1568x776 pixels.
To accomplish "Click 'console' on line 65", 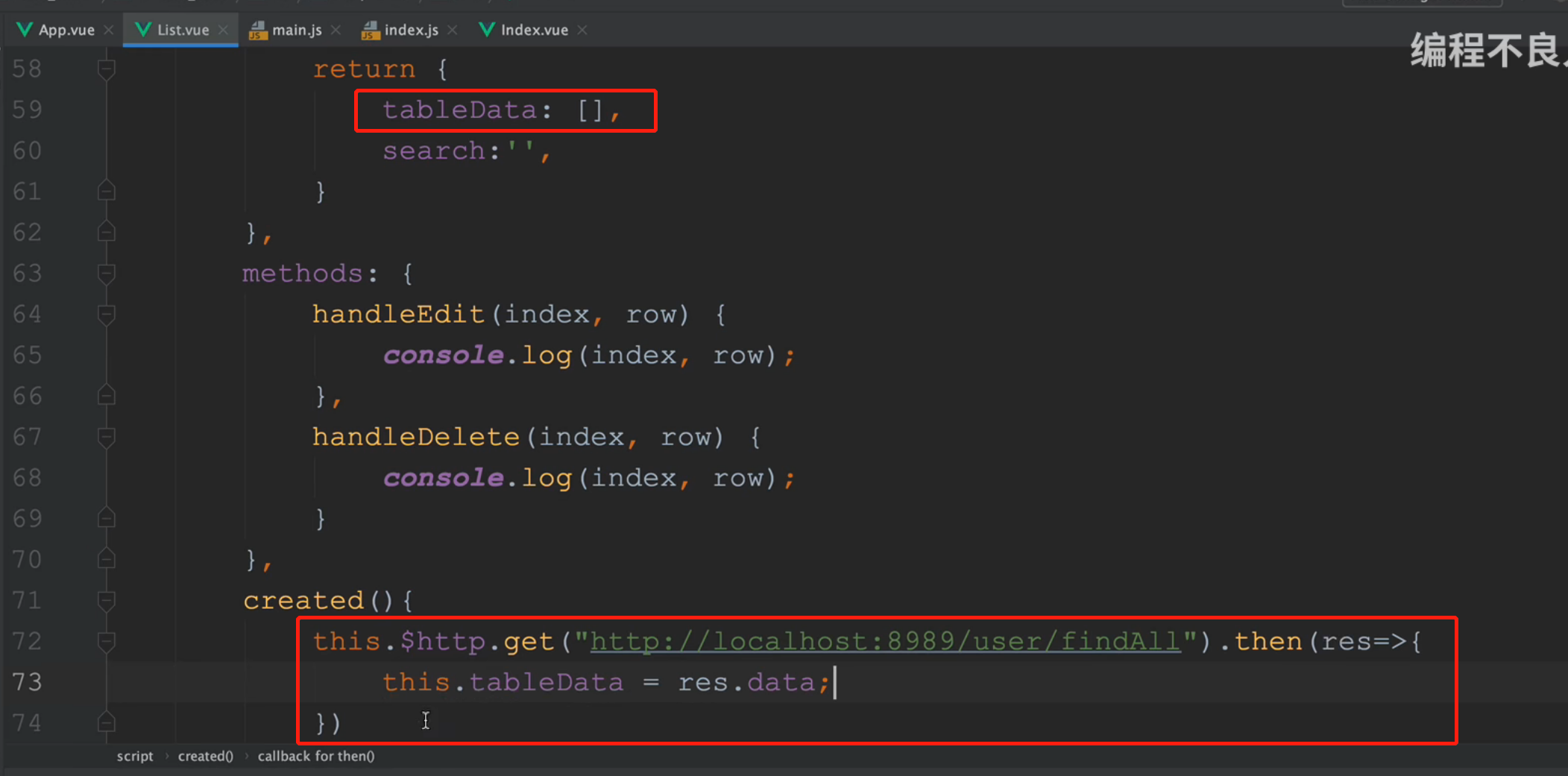I will pyautogui.click(x=444, y=356).
